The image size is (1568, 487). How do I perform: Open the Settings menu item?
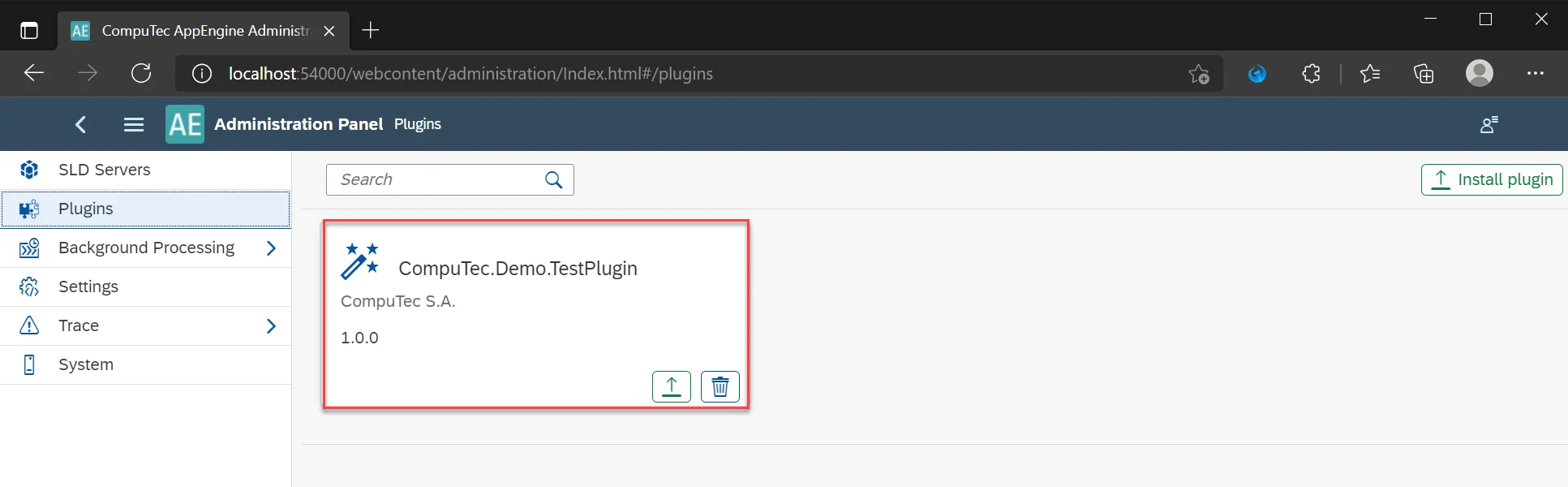coord(146,287)
